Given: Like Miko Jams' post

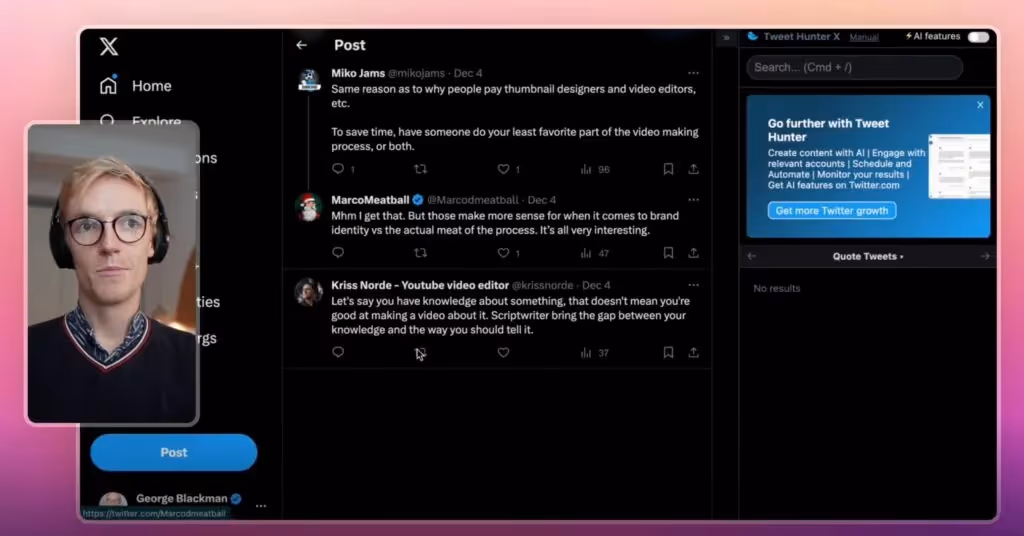Looking at the screenshot, I should 503,169.
